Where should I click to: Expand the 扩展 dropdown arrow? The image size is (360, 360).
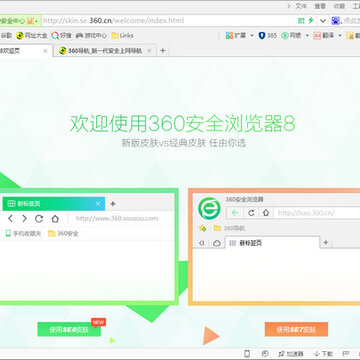[252, 35]
